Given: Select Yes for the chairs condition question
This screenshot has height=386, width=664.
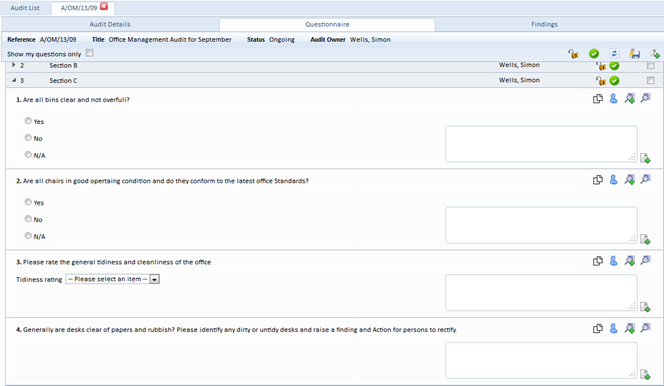Looking at the screenshot, I should tap(28, 202).
